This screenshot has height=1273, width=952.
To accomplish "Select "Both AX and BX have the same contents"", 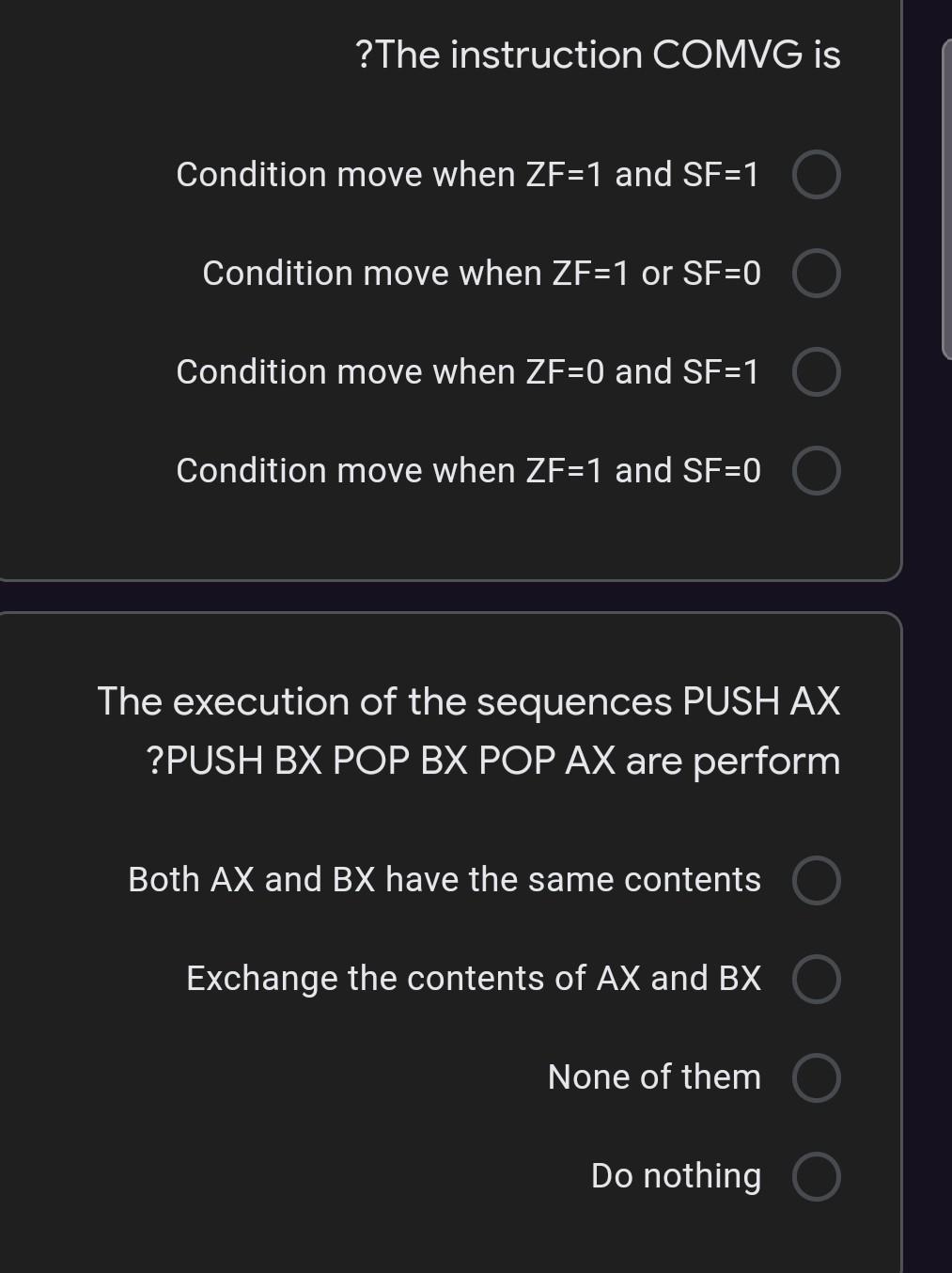I will pos(816,880).
